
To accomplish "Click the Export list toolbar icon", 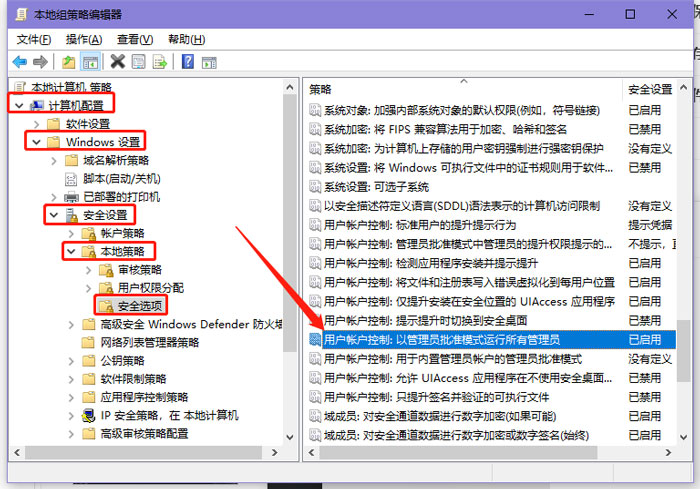I will click(158, 62).
